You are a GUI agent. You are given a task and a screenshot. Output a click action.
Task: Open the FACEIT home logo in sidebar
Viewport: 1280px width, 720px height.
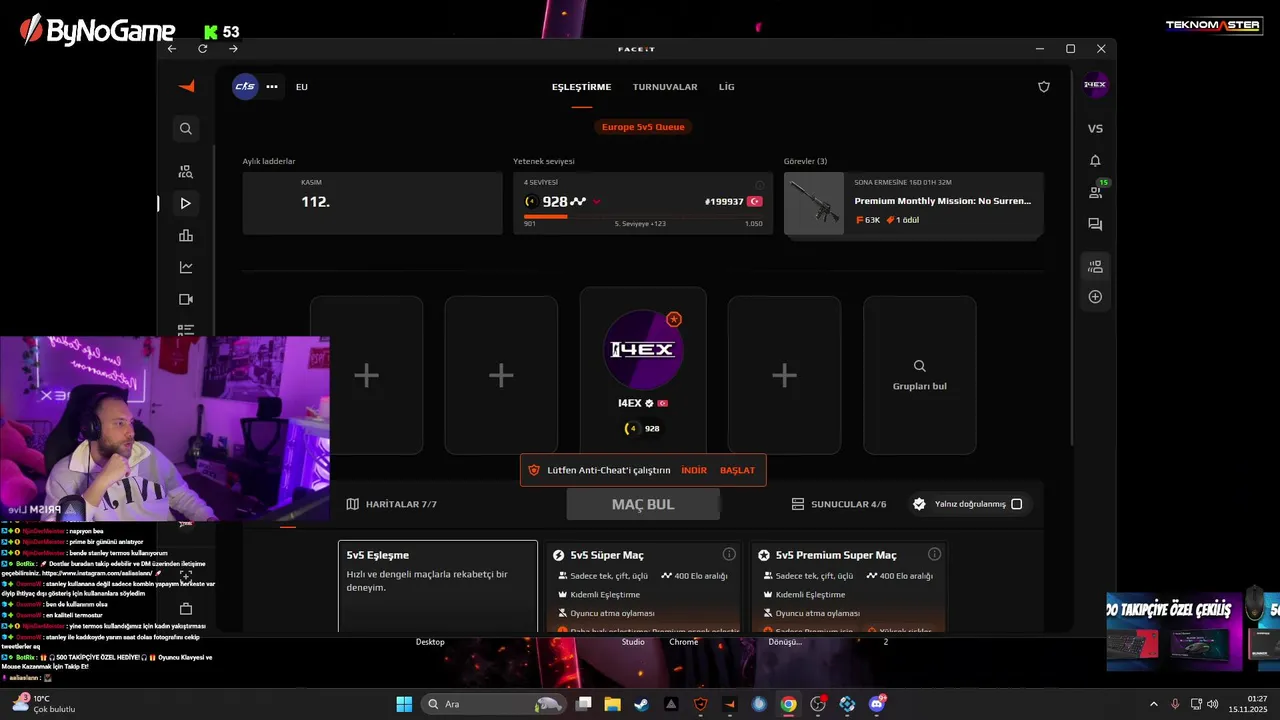186,87
